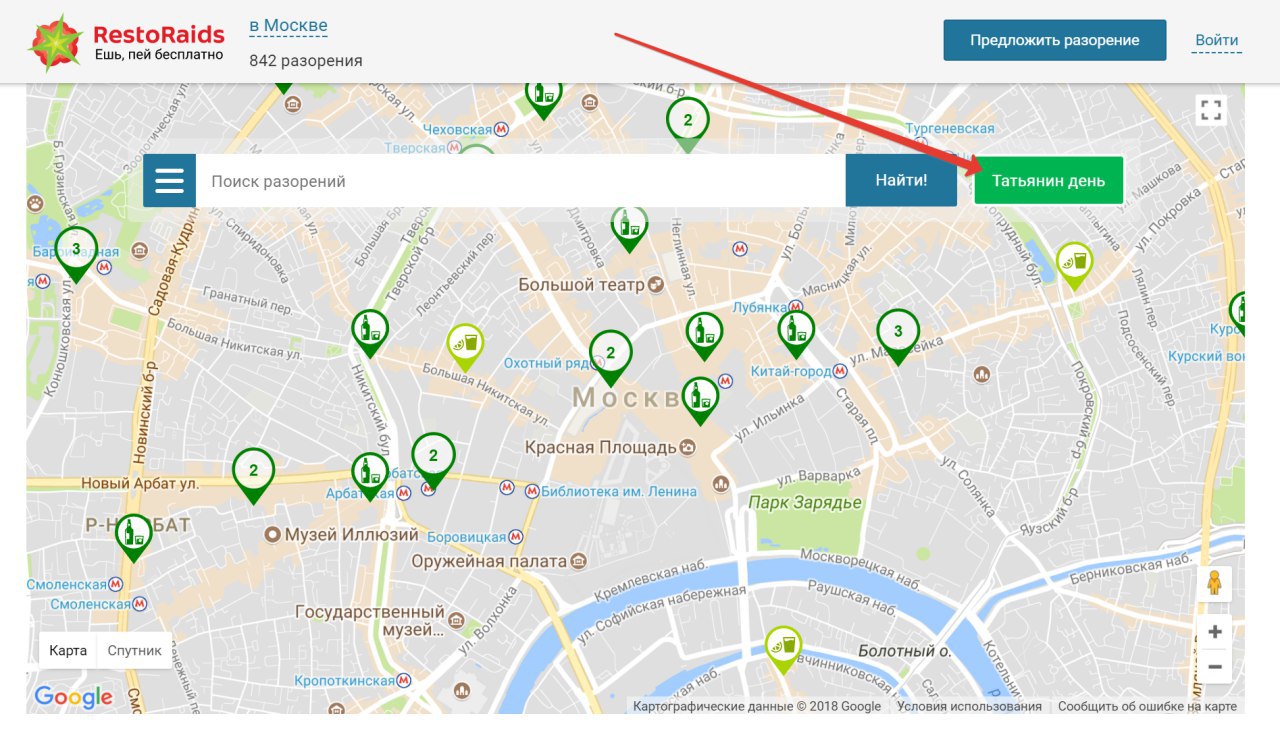
Task: Select bottle marker above Большой театр
Action: coord(629,229)
